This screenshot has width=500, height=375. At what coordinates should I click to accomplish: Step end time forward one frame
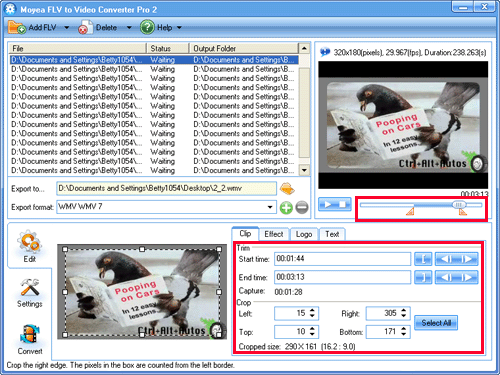click(467, 277)
